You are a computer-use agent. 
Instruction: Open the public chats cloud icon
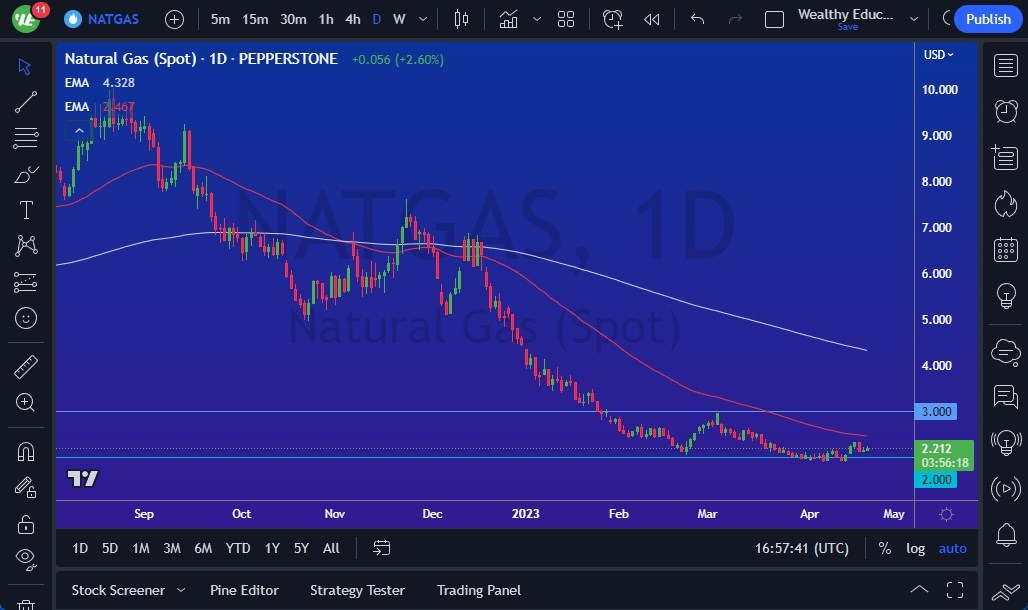[1005, 352]
